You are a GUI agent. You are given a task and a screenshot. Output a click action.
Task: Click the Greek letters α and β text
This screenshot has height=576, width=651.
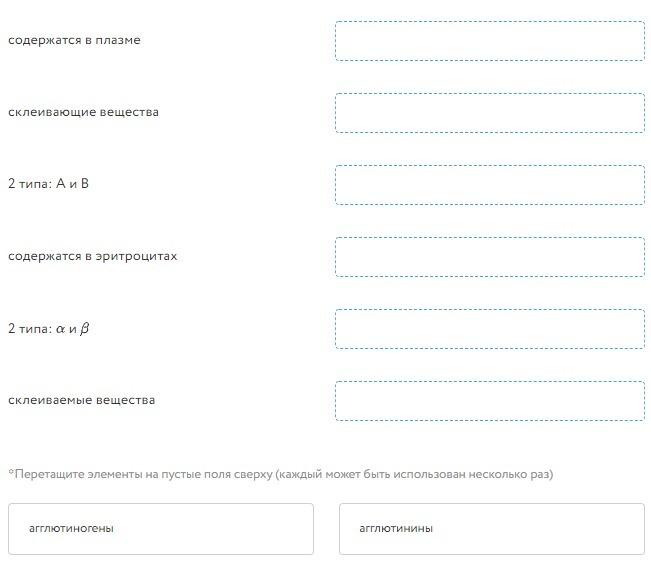coord(72,329)
